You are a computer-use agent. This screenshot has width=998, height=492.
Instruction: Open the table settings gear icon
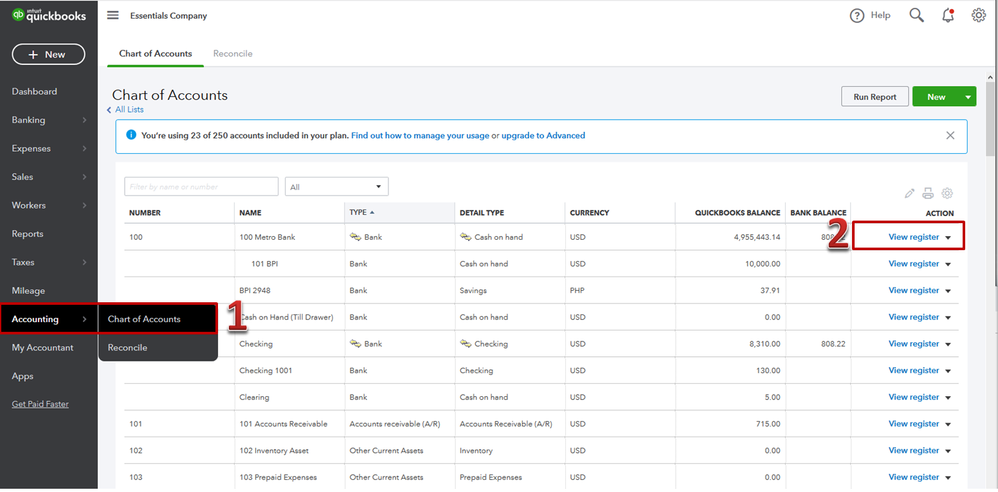coord(947,193)
